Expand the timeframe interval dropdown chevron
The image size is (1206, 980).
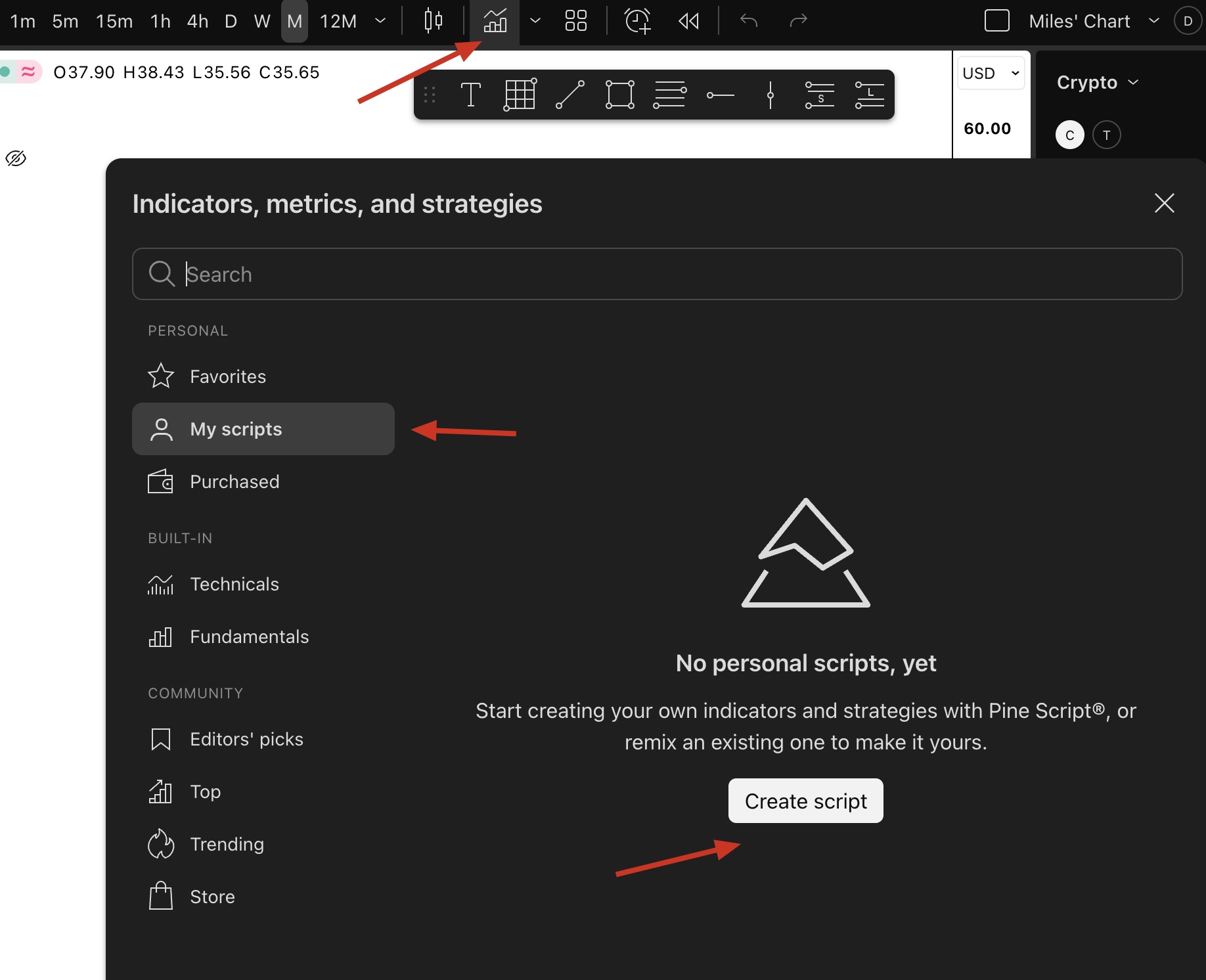pos(380,21)
